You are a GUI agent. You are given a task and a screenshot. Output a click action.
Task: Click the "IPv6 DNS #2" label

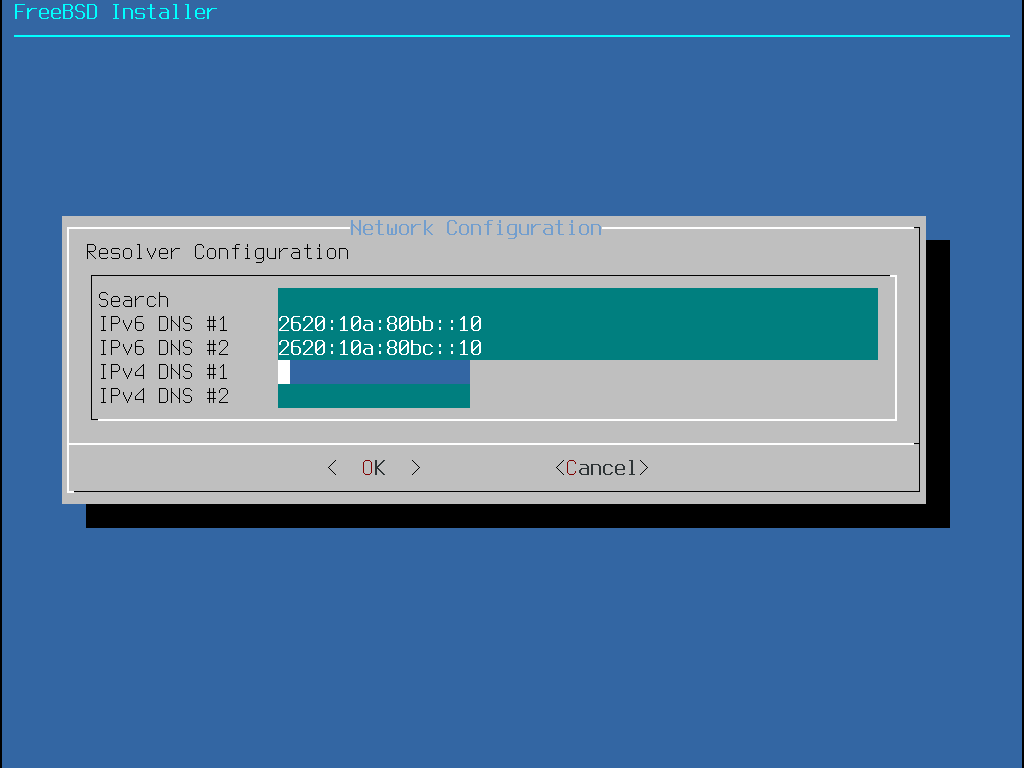tap(163, 348)
